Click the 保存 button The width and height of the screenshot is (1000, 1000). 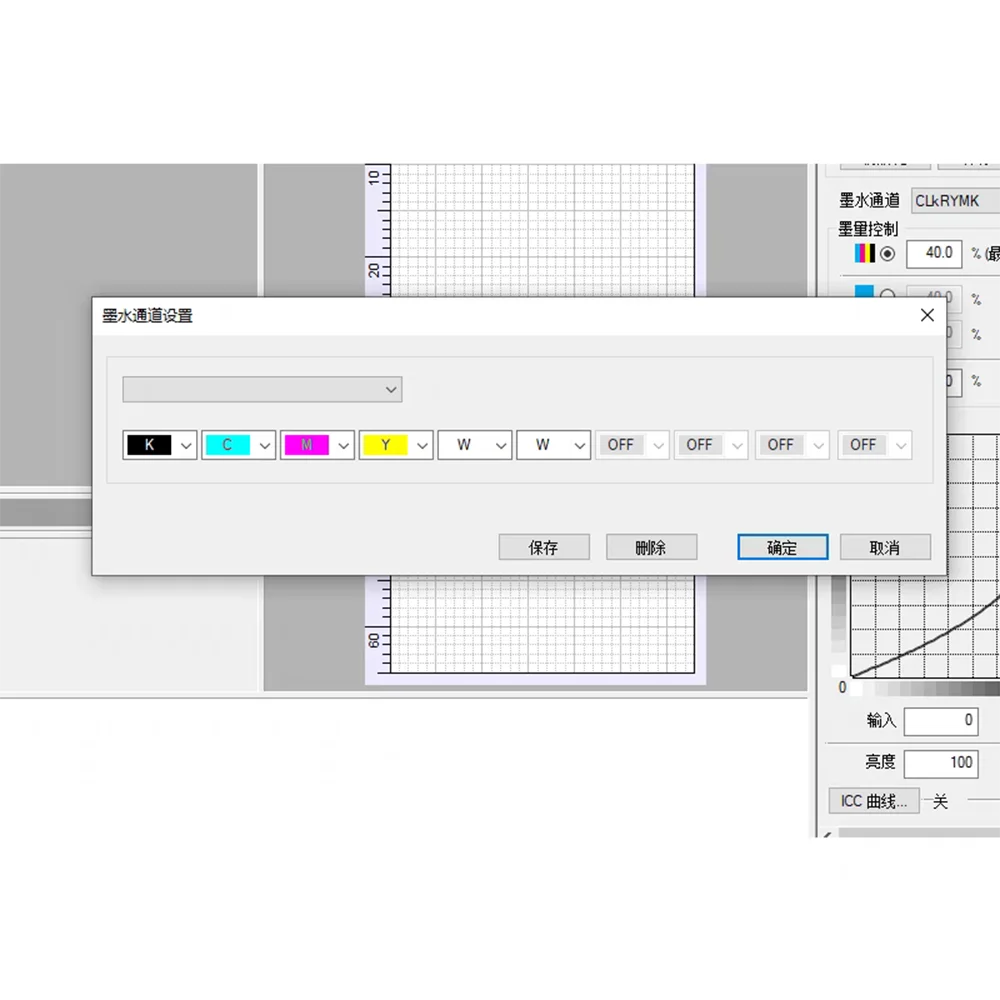click(x=544, y=548)
